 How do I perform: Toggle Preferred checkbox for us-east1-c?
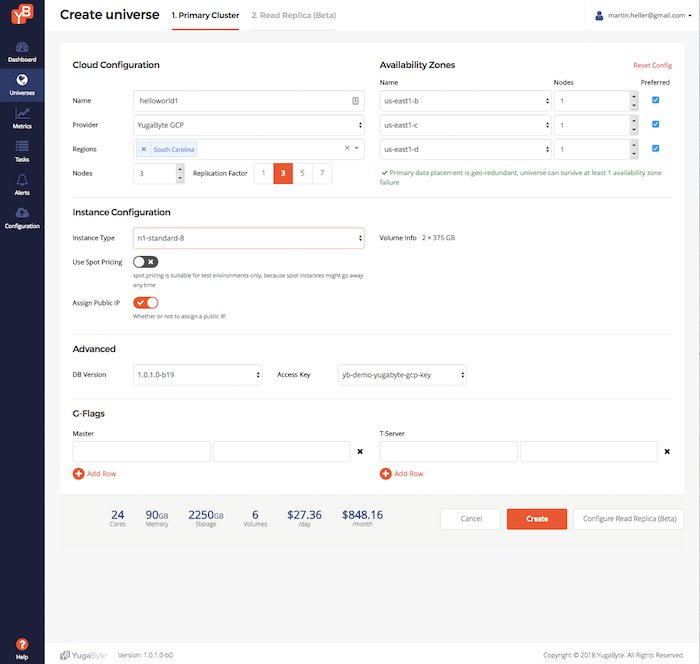[655, 124]
